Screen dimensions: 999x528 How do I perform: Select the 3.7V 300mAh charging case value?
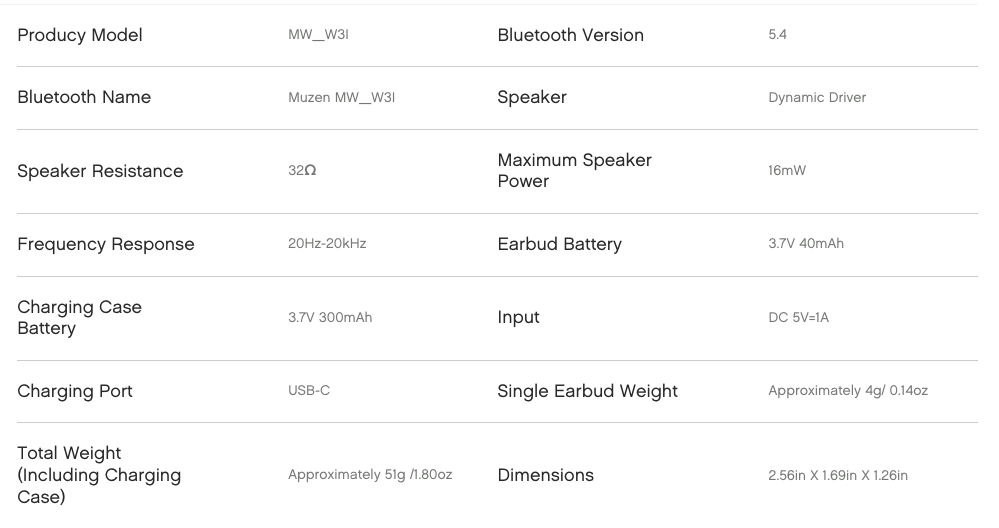tap(330, 317)
